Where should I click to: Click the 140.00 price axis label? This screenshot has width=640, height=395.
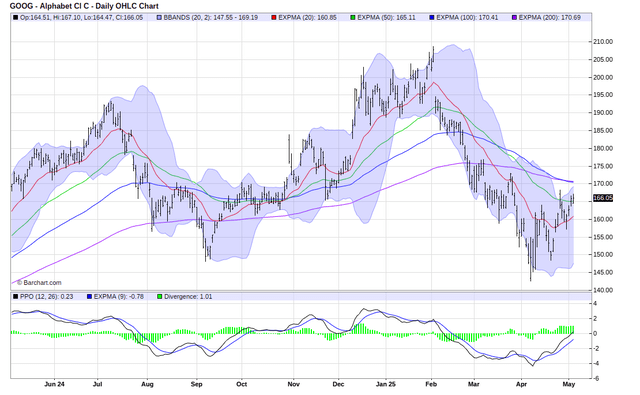[603, 290]
